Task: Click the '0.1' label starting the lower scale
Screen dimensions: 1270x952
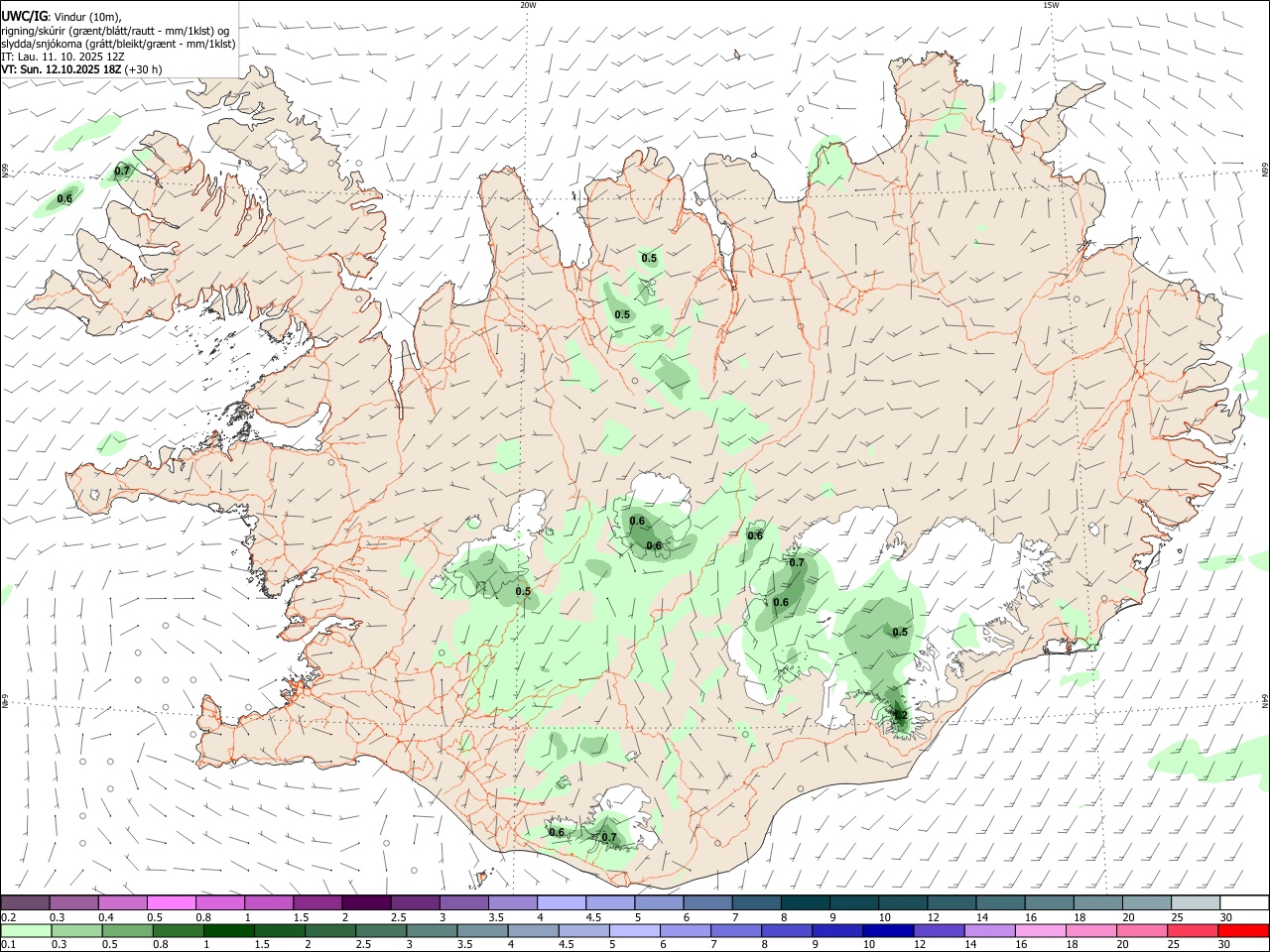Action: (x=9, y=945)
